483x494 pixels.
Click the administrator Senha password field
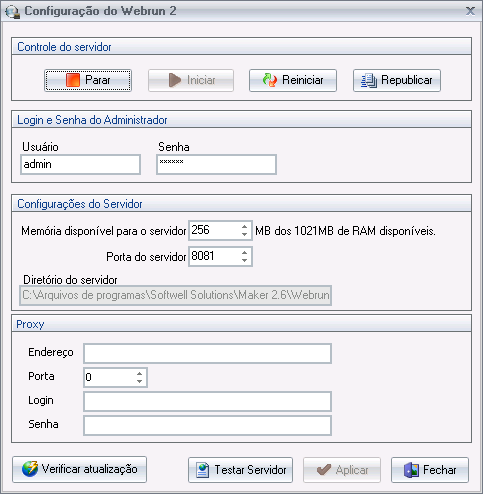click(216, 164)
